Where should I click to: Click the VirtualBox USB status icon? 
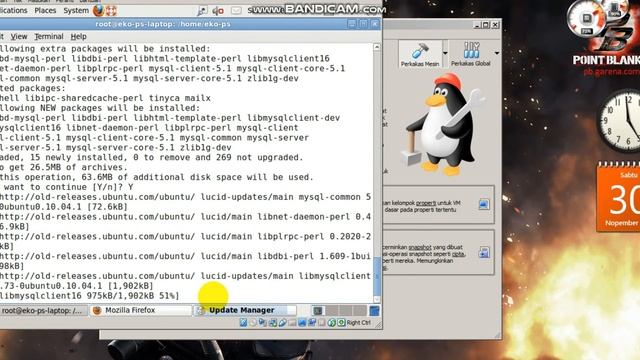pyautogui.click(x=282, y=322)
